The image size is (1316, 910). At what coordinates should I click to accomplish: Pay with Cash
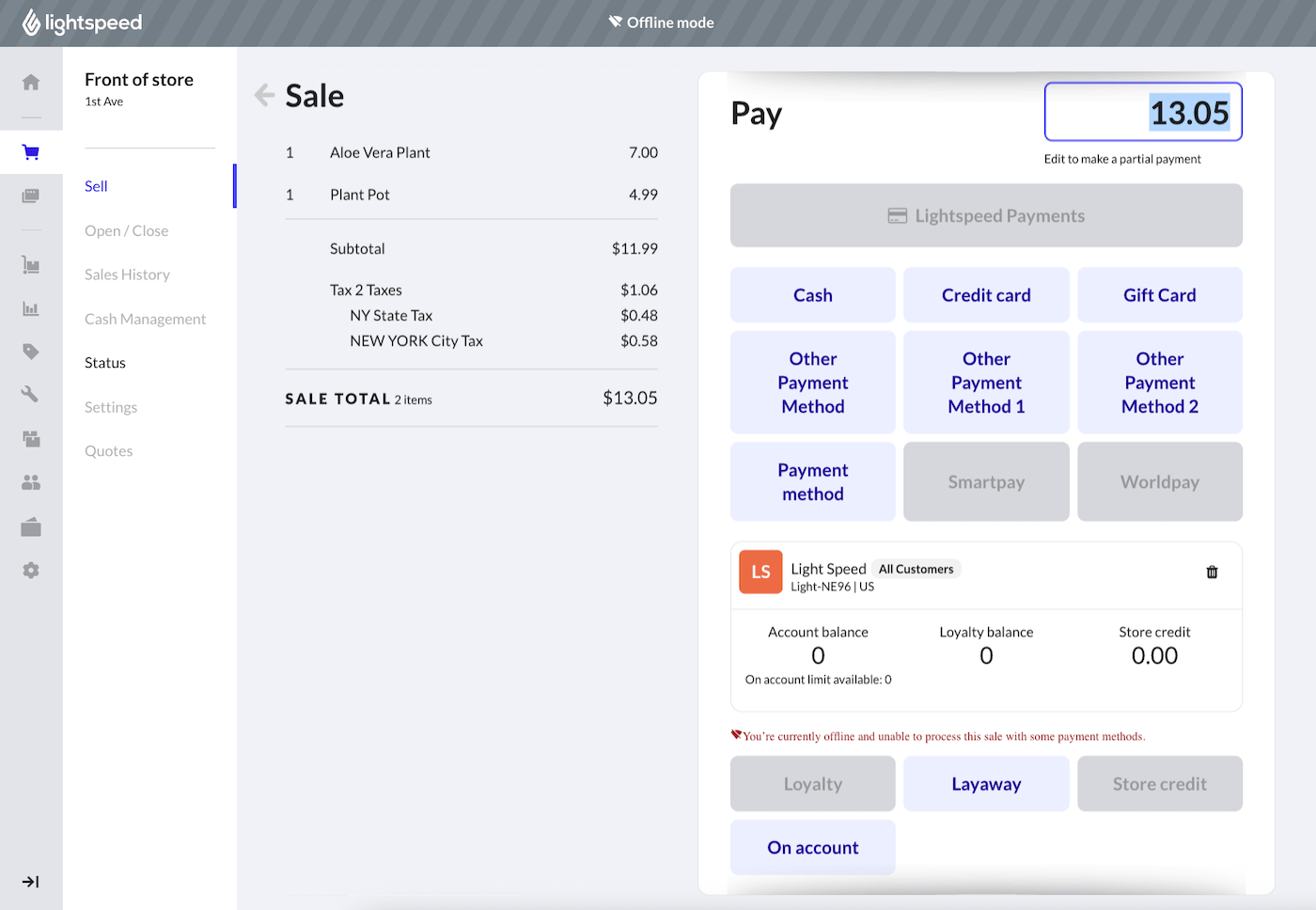(x=813, y=295)
